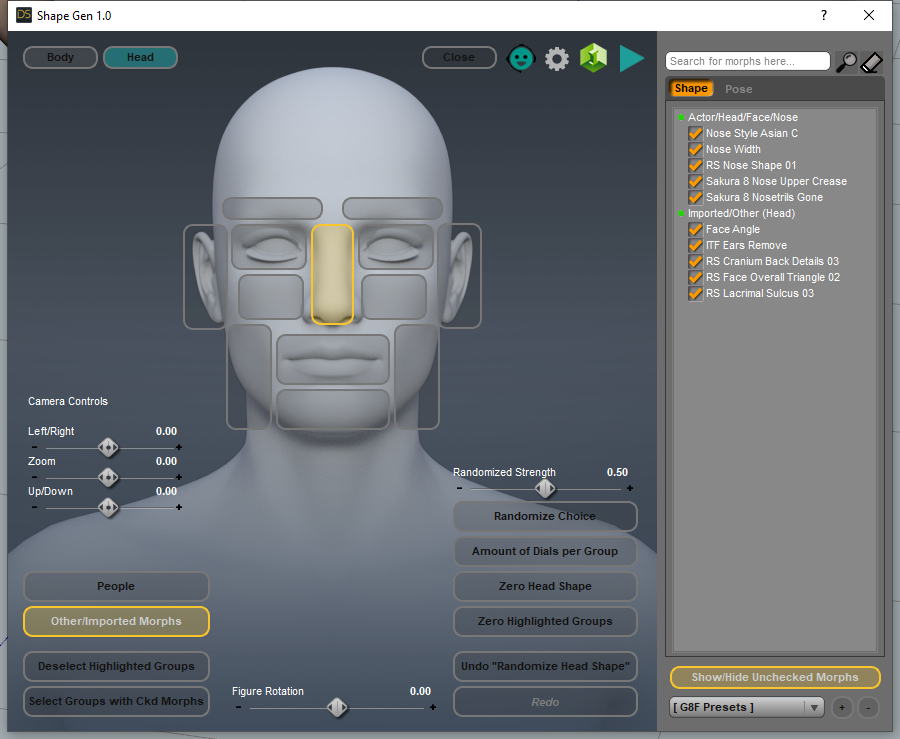This screenshot has width=900, height=739.
Task: Click the Left/Right camera slider handle
Action: click(108, 447)
